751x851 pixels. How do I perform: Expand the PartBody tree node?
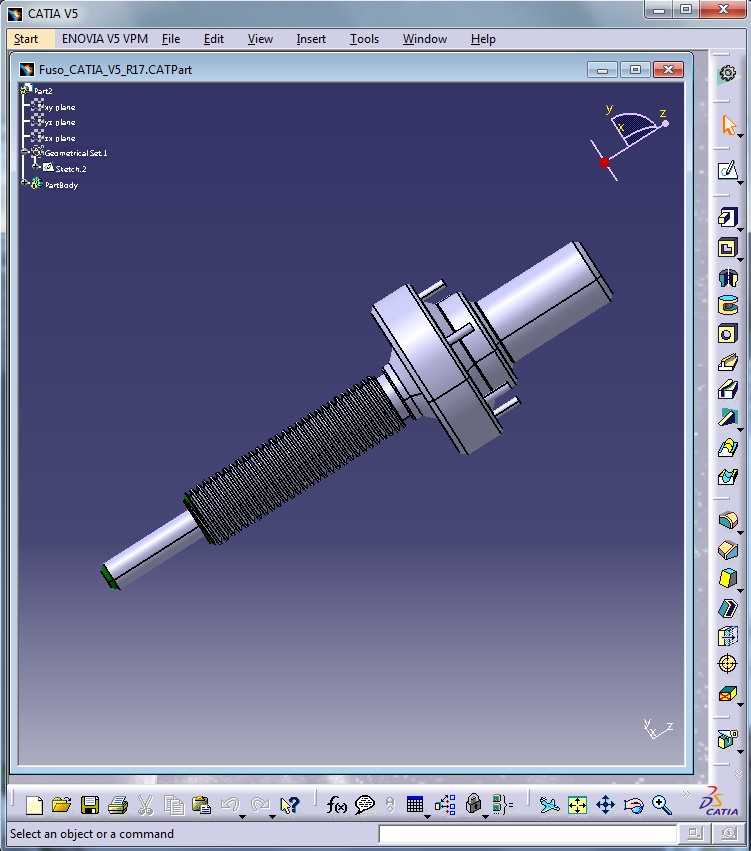(x=25, y=184)
